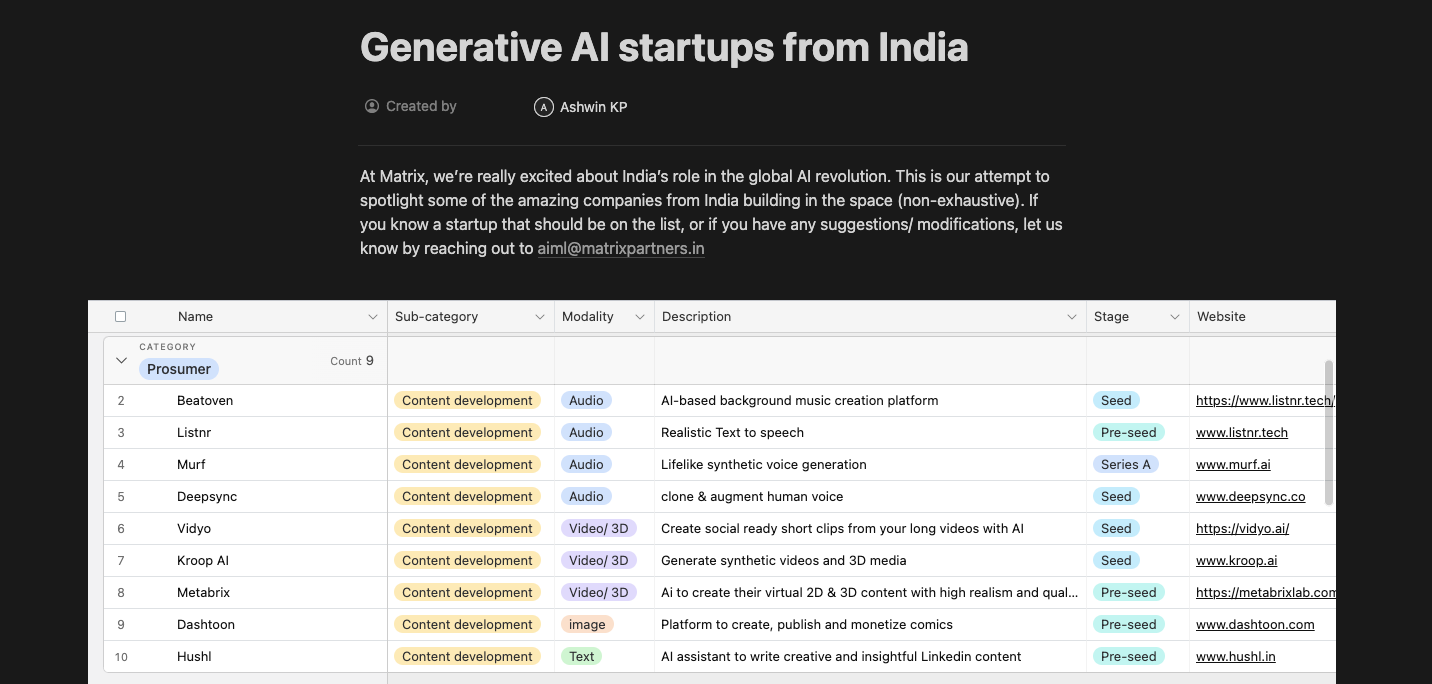Open the www.dashtoon.com website link
Screen dimensions: 1432x684
tap(1255, 625)
